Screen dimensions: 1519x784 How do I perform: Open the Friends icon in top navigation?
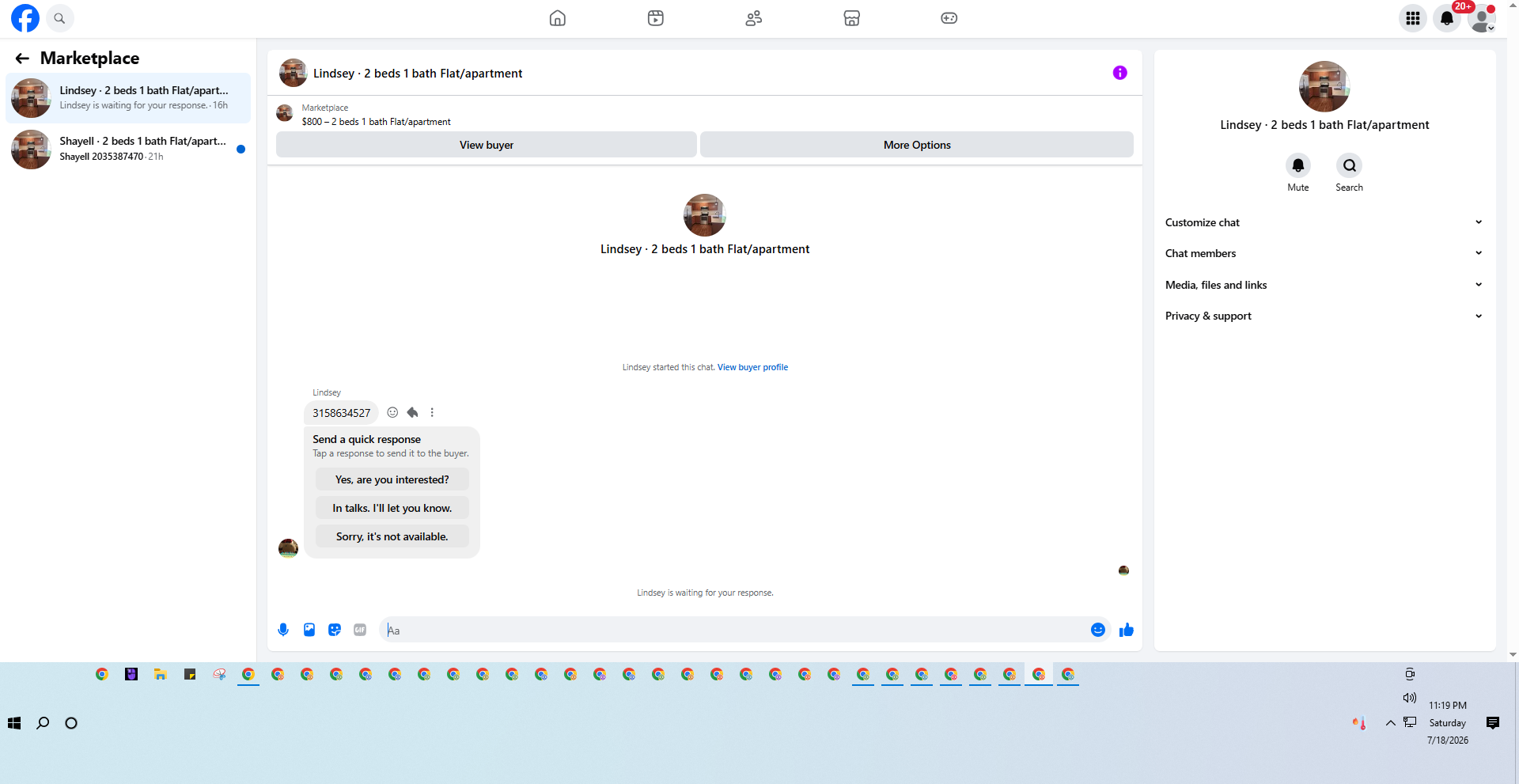click(754, 18)
